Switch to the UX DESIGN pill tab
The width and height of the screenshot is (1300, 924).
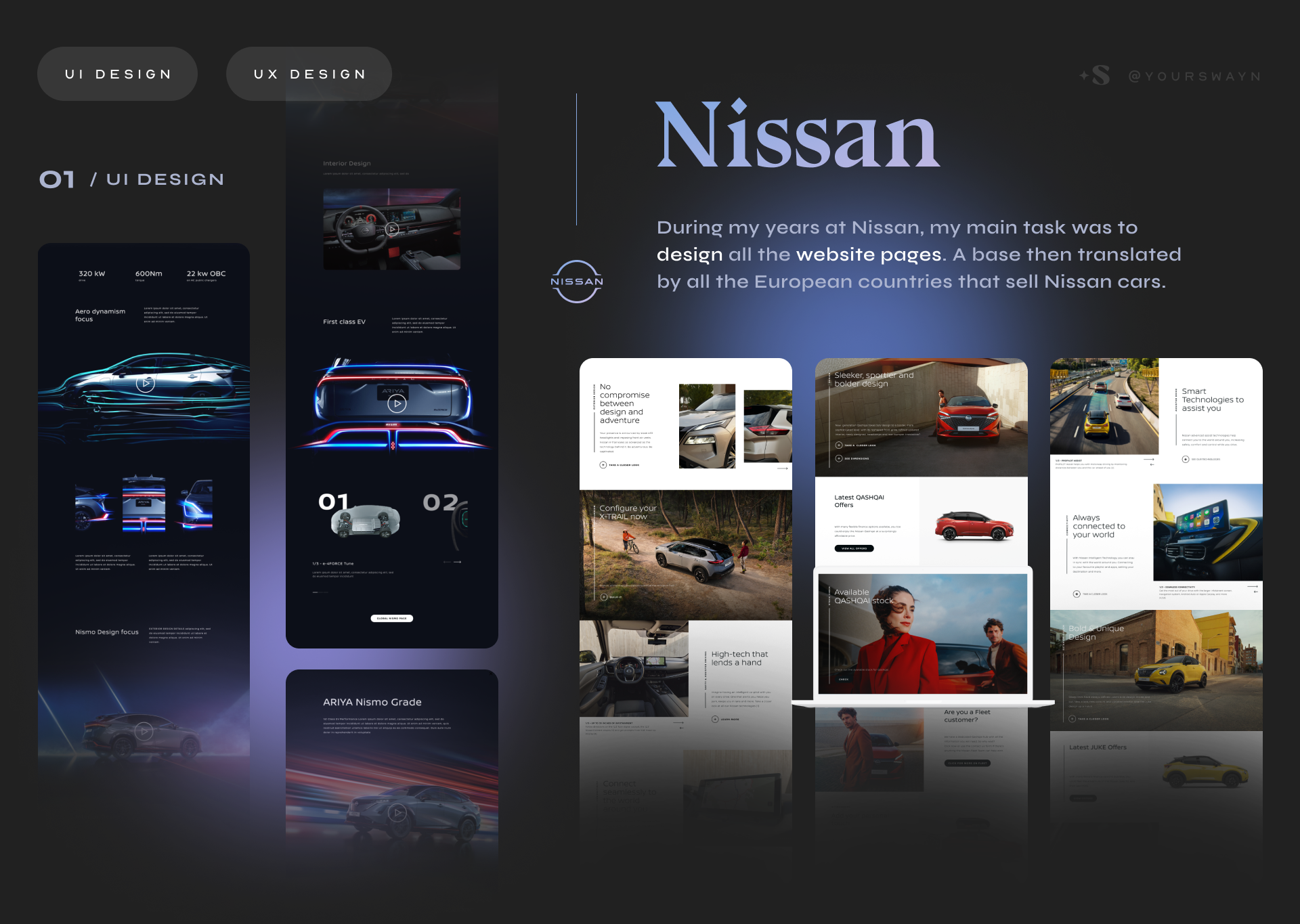309,74
